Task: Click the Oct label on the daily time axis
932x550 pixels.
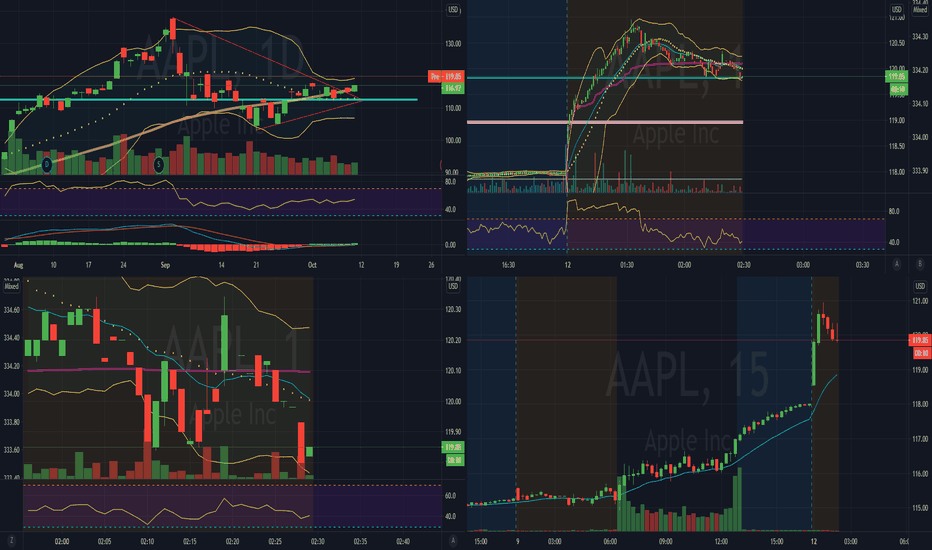Action: tap(312, 265)
